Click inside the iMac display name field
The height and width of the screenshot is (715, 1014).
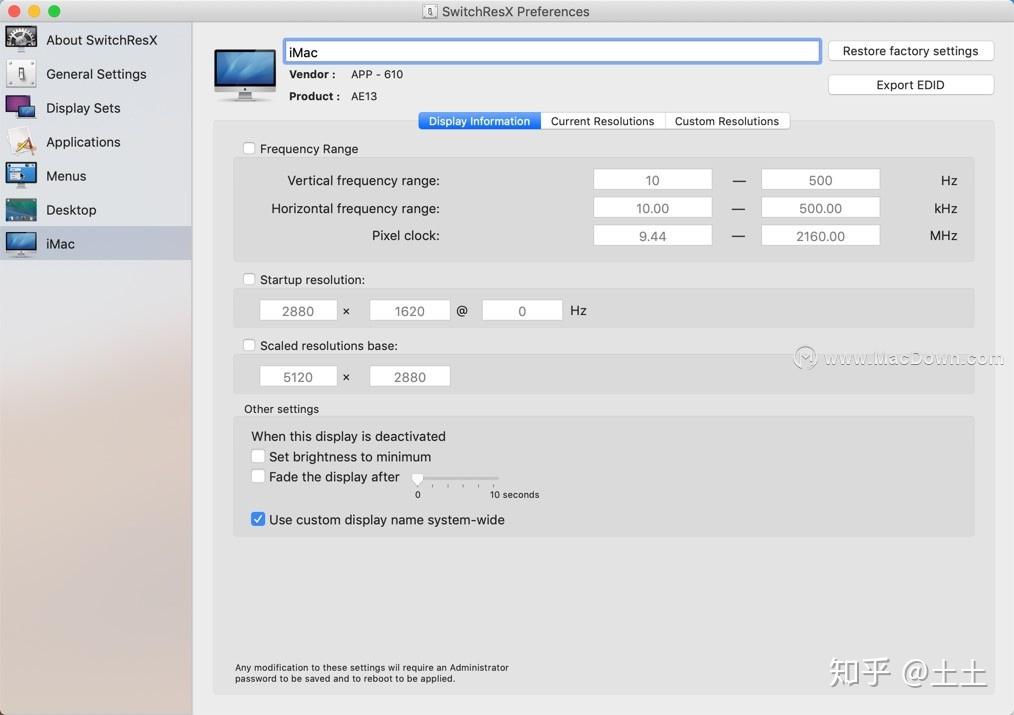point(552,50)
